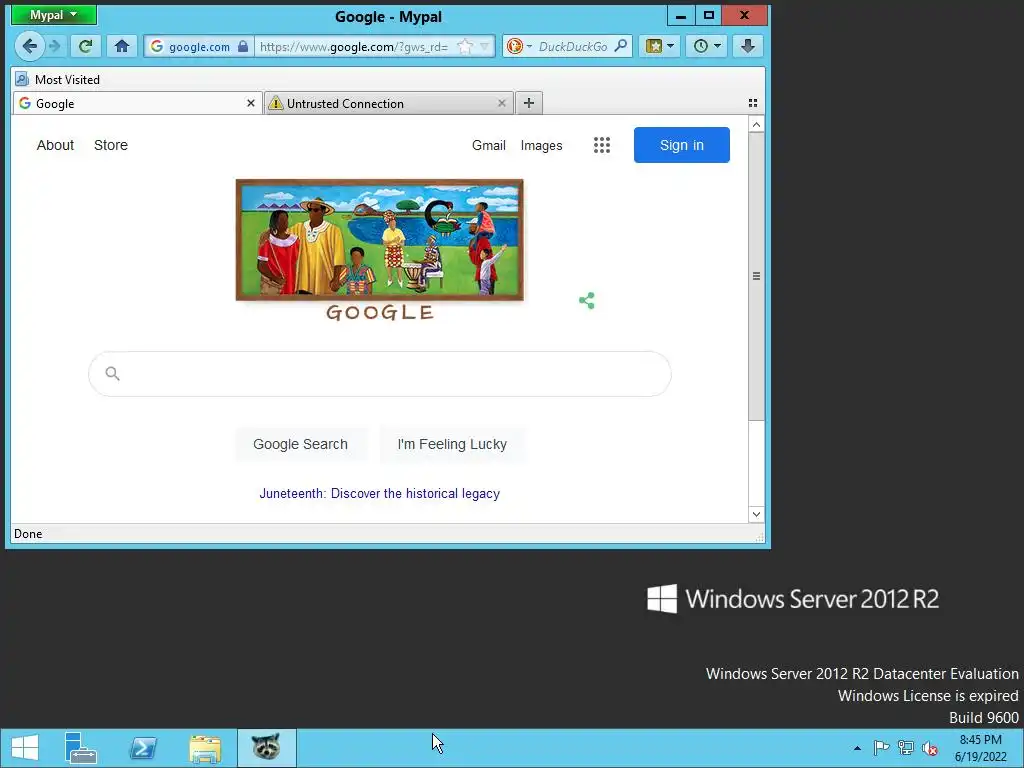Click the address bar URL text
The width and height of the screenshot is (1024, 768).
point(354,46)
